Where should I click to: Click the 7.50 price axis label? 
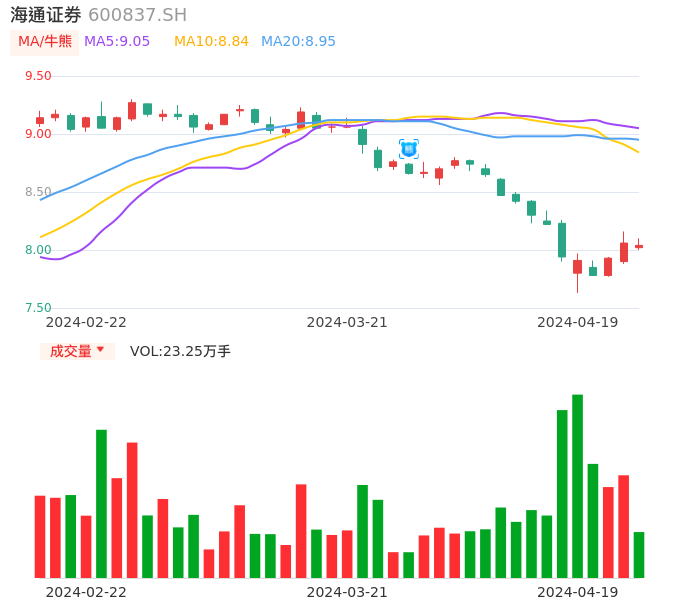[38, 308]
